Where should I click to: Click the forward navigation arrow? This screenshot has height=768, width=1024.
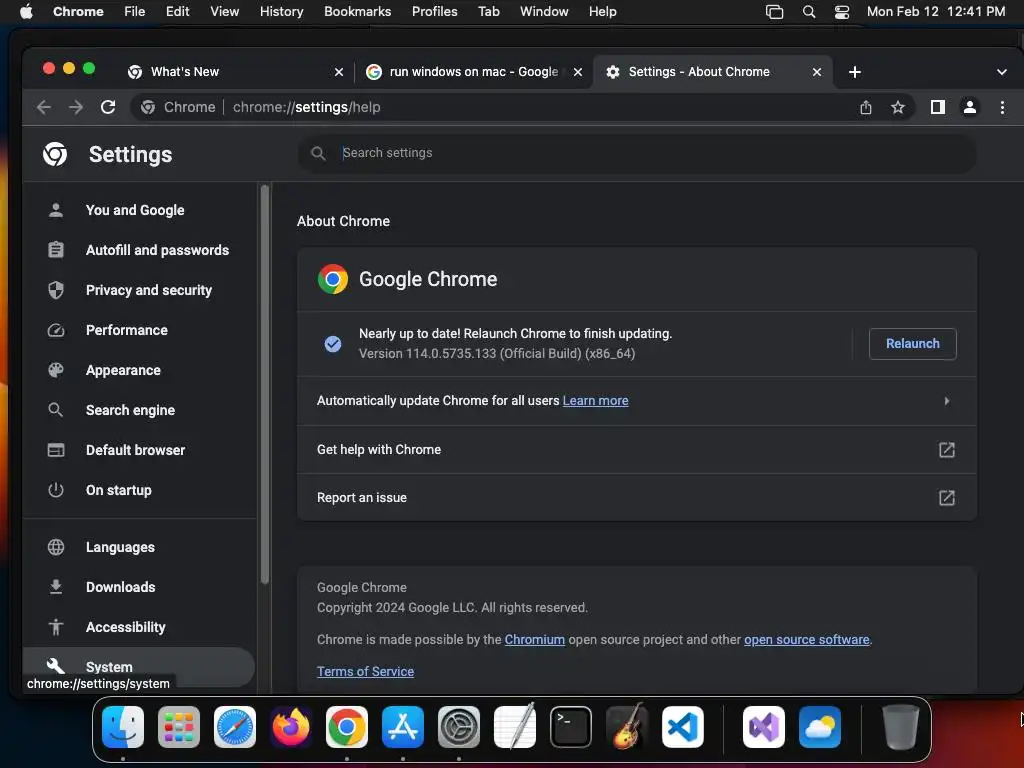76,107
